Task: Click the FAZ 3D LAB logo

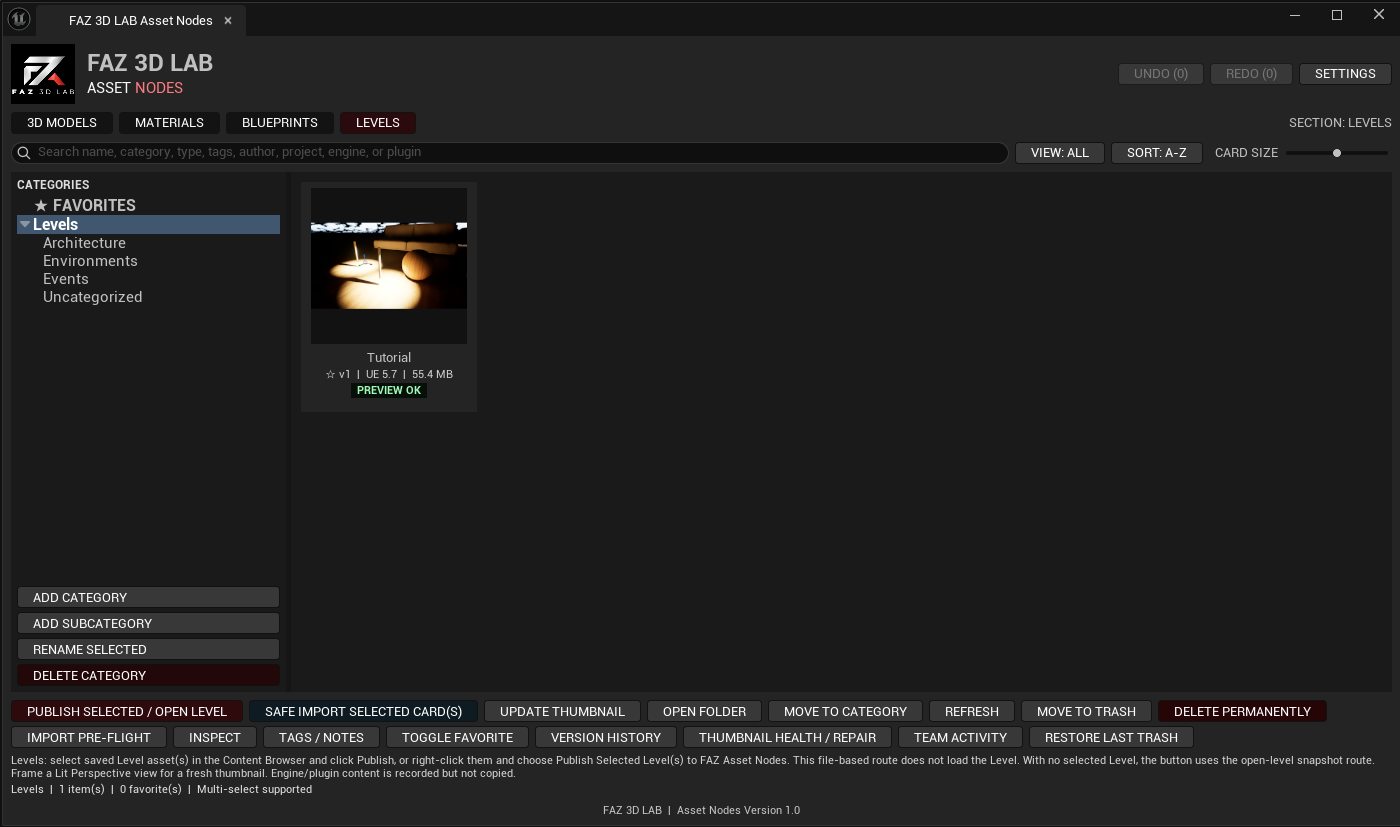Action: tap(43, 74)
